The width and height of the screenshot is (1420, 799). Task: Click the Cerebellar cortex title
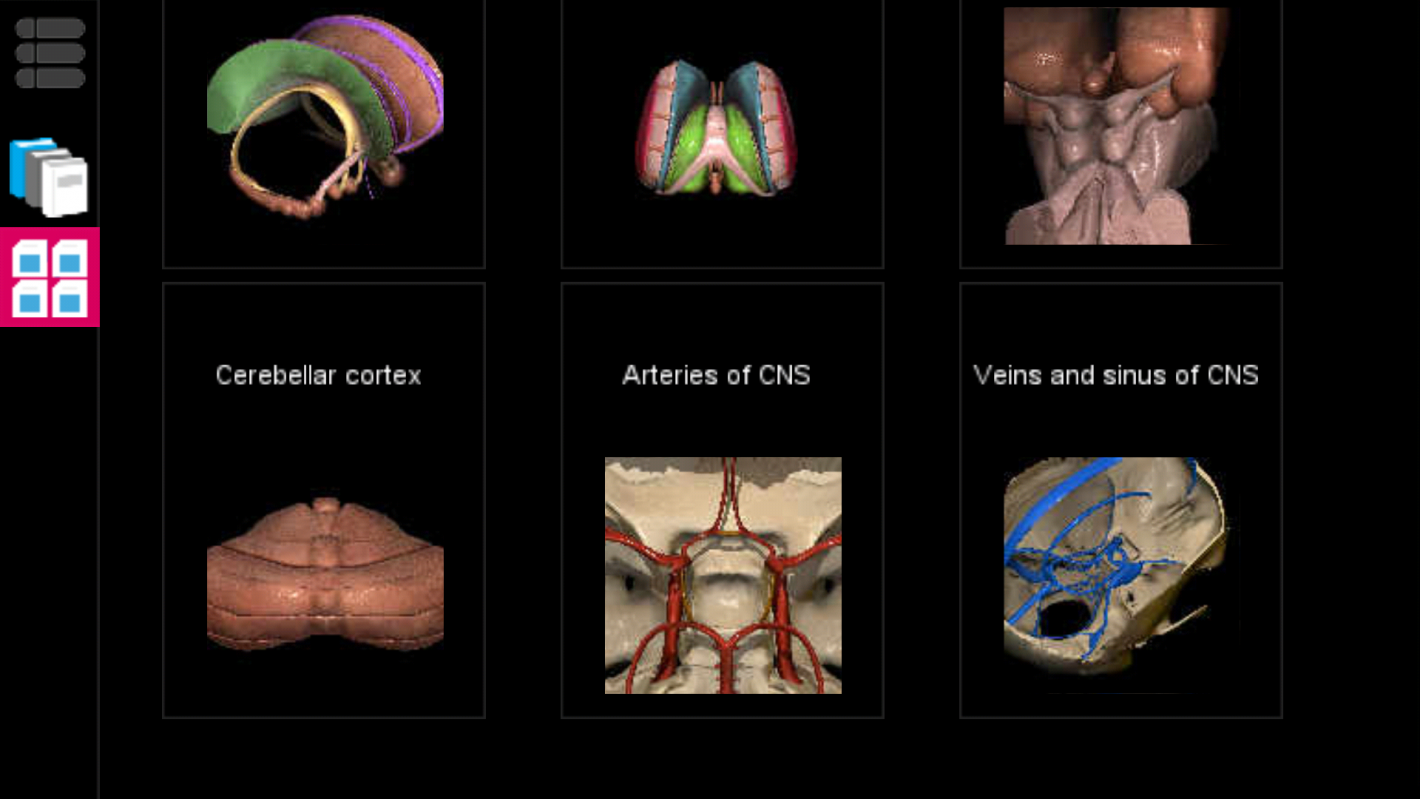tap(318, 375)
